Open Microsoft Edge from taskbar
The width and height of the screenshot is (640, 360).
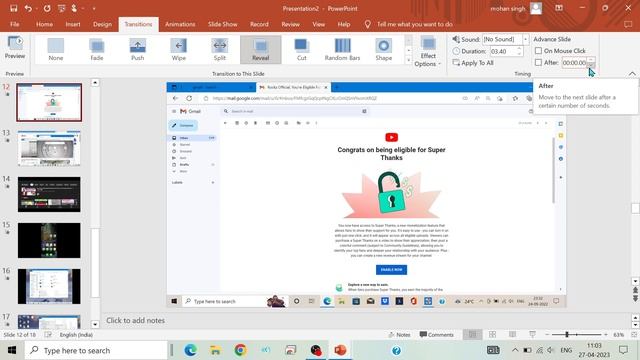[x=190, y=350]
